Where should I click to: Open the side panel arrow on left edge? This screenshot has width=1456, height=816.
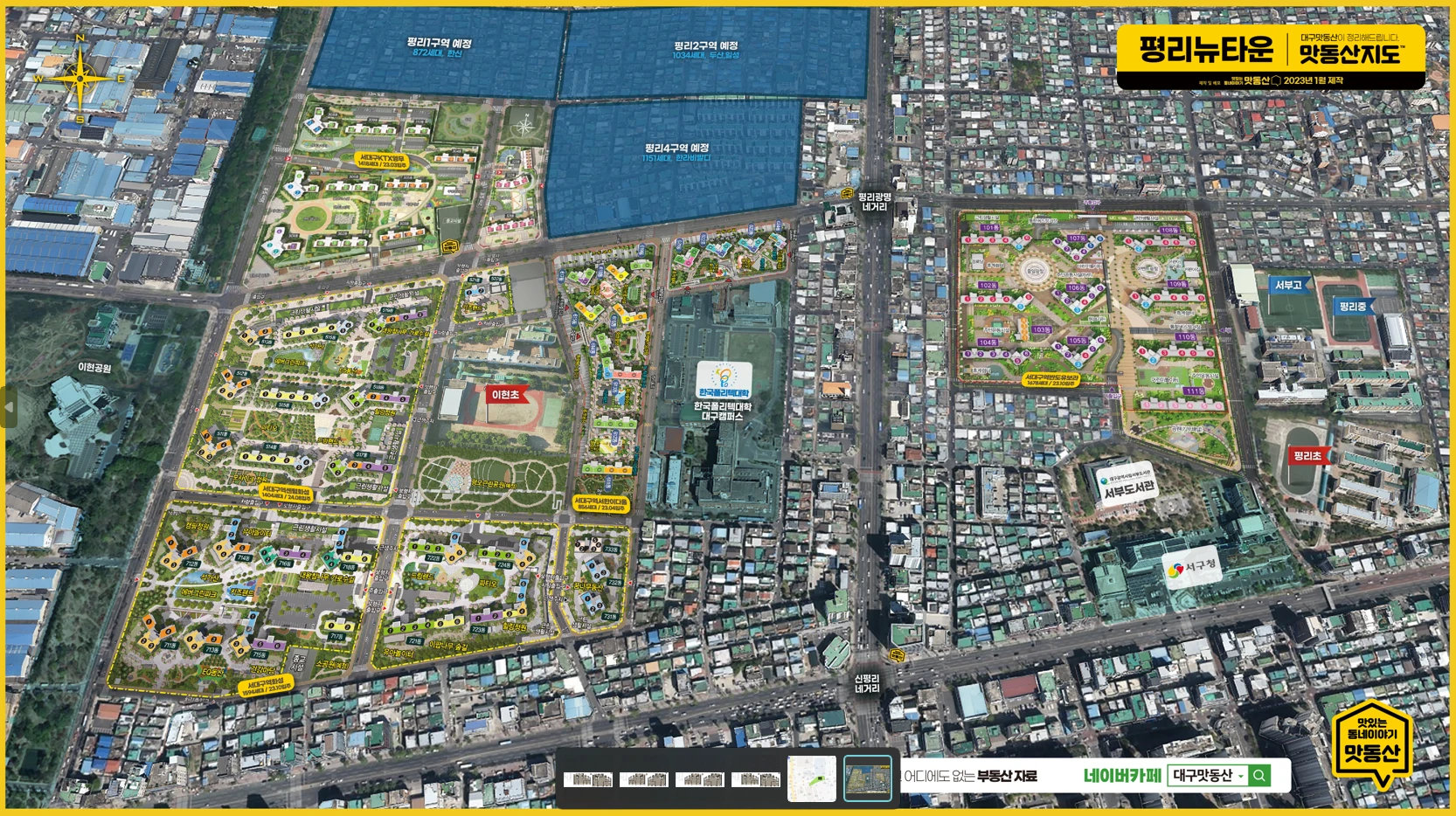click(9, 407)
